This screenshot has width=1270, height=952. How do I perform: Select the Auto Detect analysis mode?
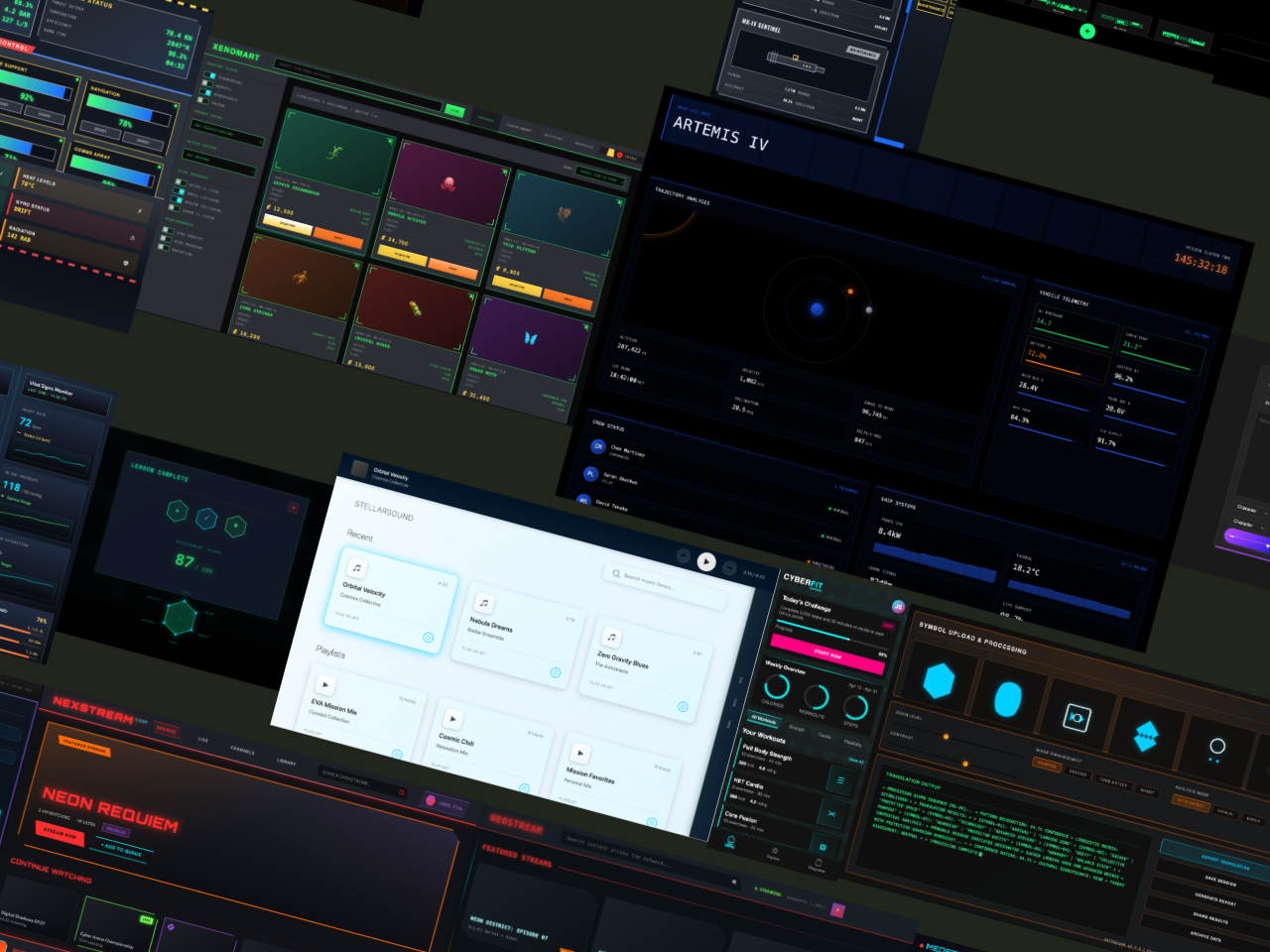pos(1190,803)
